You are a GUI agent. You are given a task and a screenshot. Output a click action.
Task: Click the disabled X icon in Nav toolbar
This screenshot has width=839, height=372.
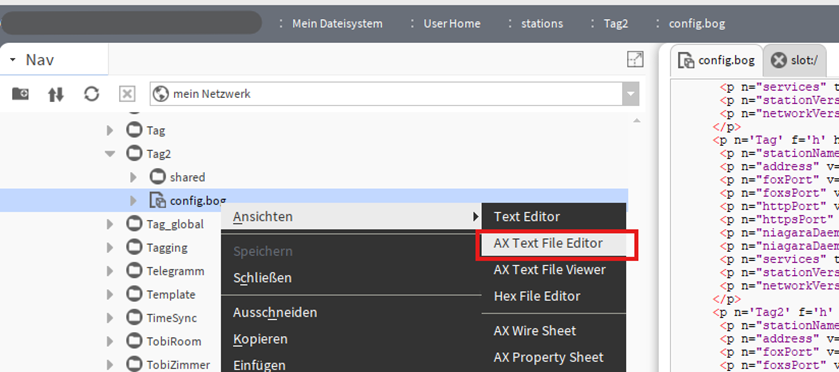coord(127,95)
